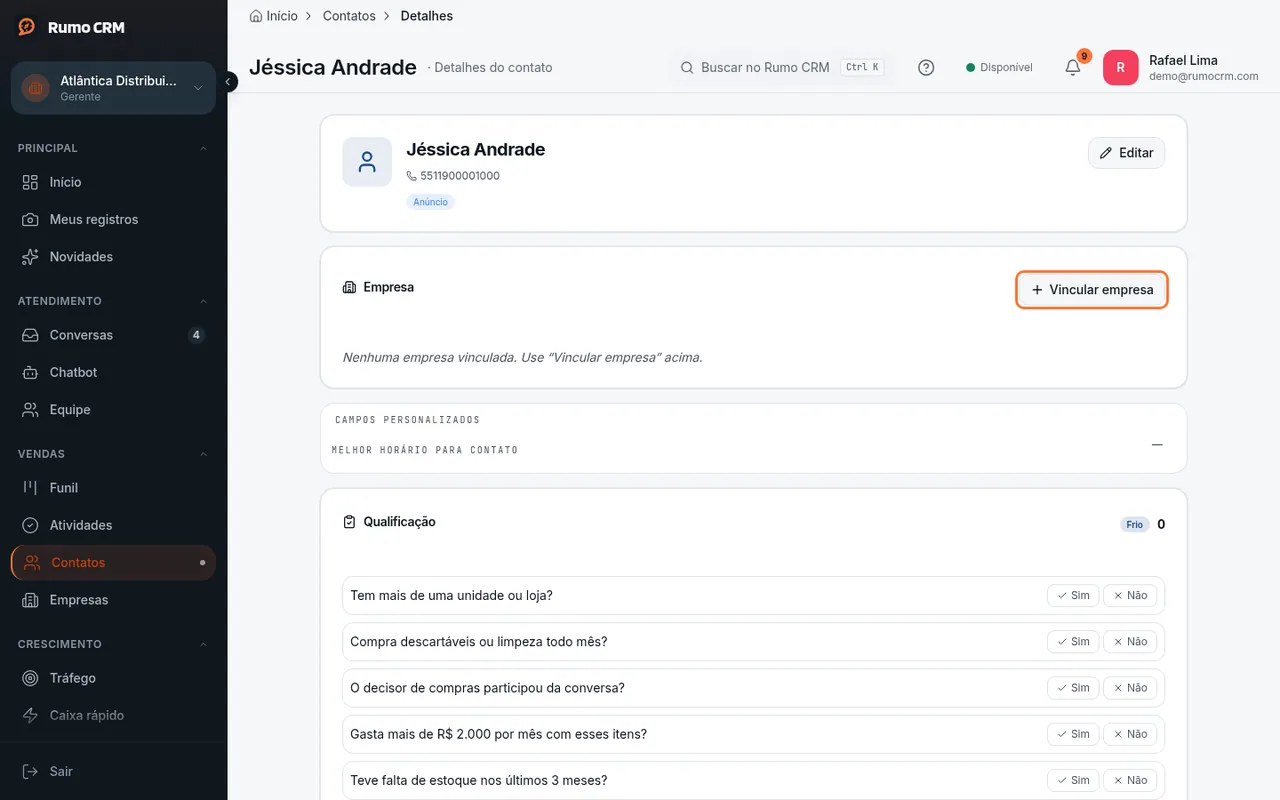The width and height of the screenshot is (1280, 800).
Task: Collapse the VENDAS sidebar section
Action: [204, 454]
